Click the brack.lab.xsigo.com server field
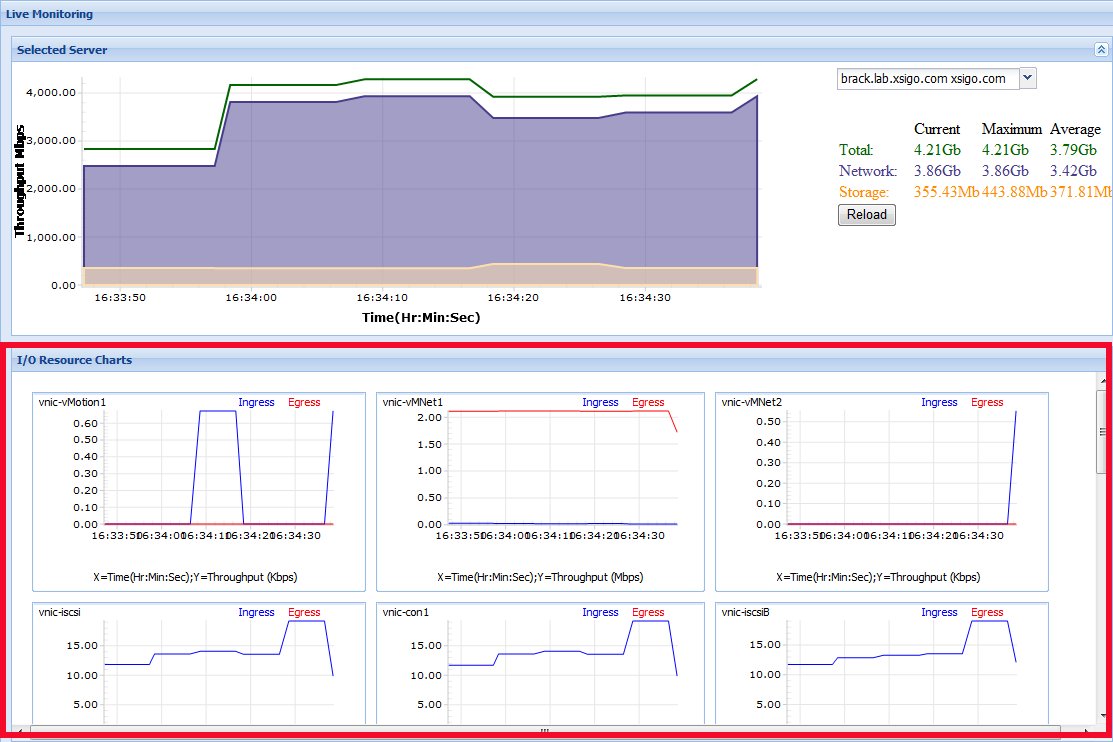This screenshot has width=1113, height=742. tap(928, 78)
